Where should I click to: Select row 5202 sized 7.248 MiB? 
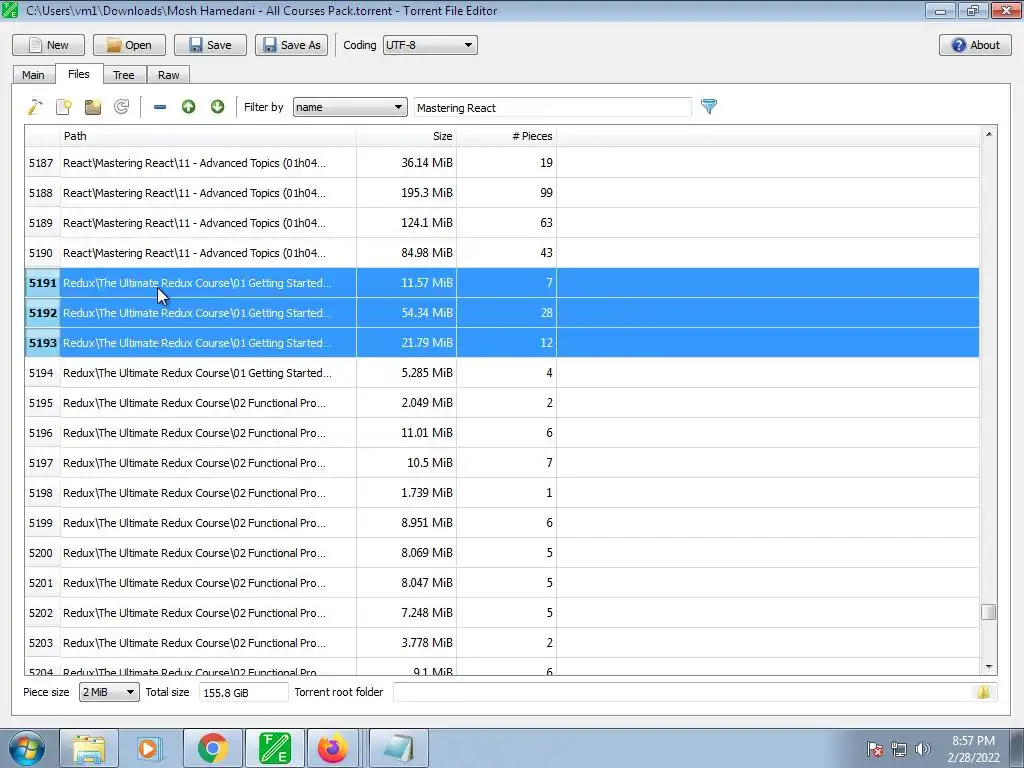[x=502, y=613]
